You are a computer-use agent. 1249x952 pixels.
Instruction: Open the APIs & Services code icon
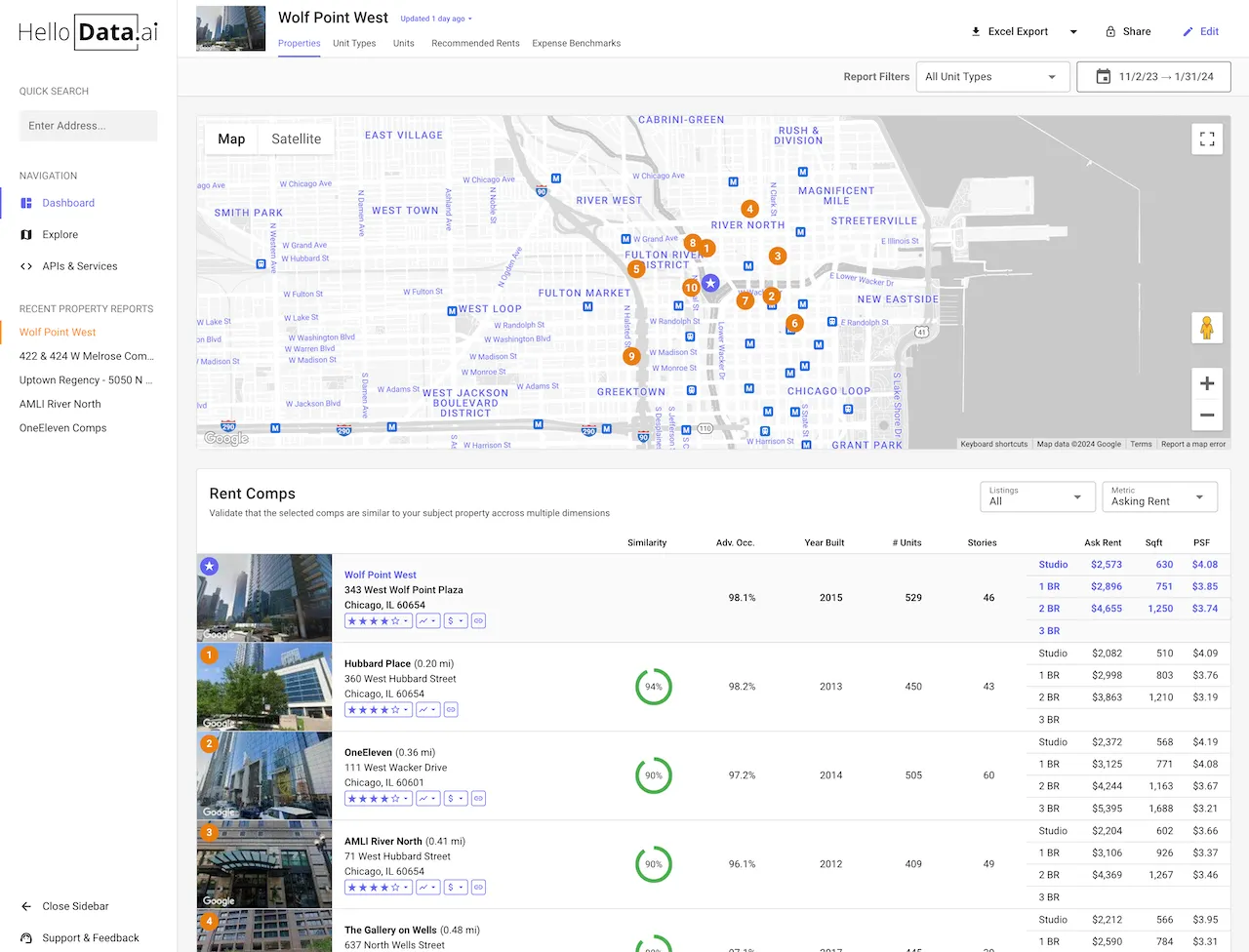26,266
